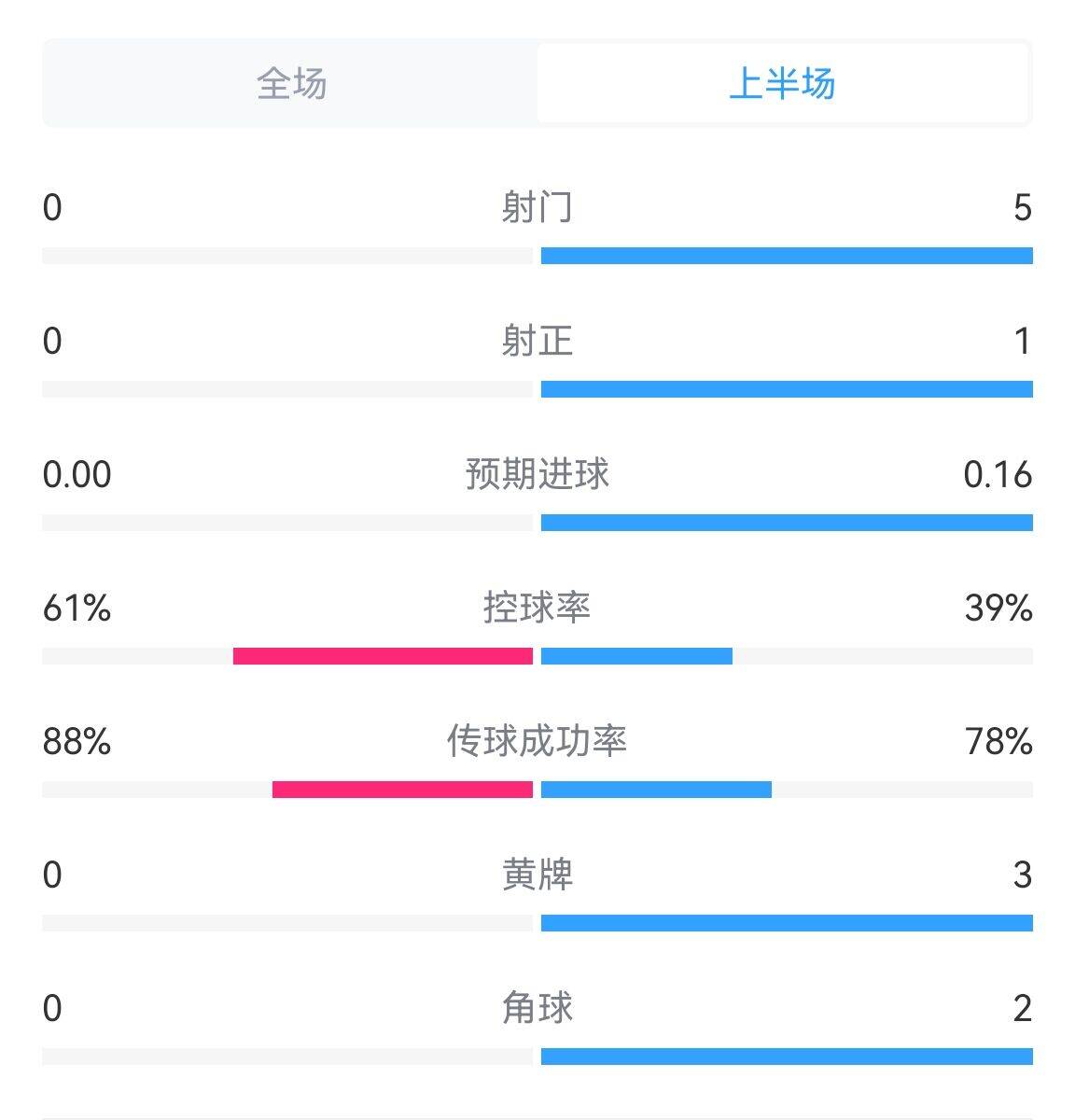Switch to the 全场 tab

point(291,83)
